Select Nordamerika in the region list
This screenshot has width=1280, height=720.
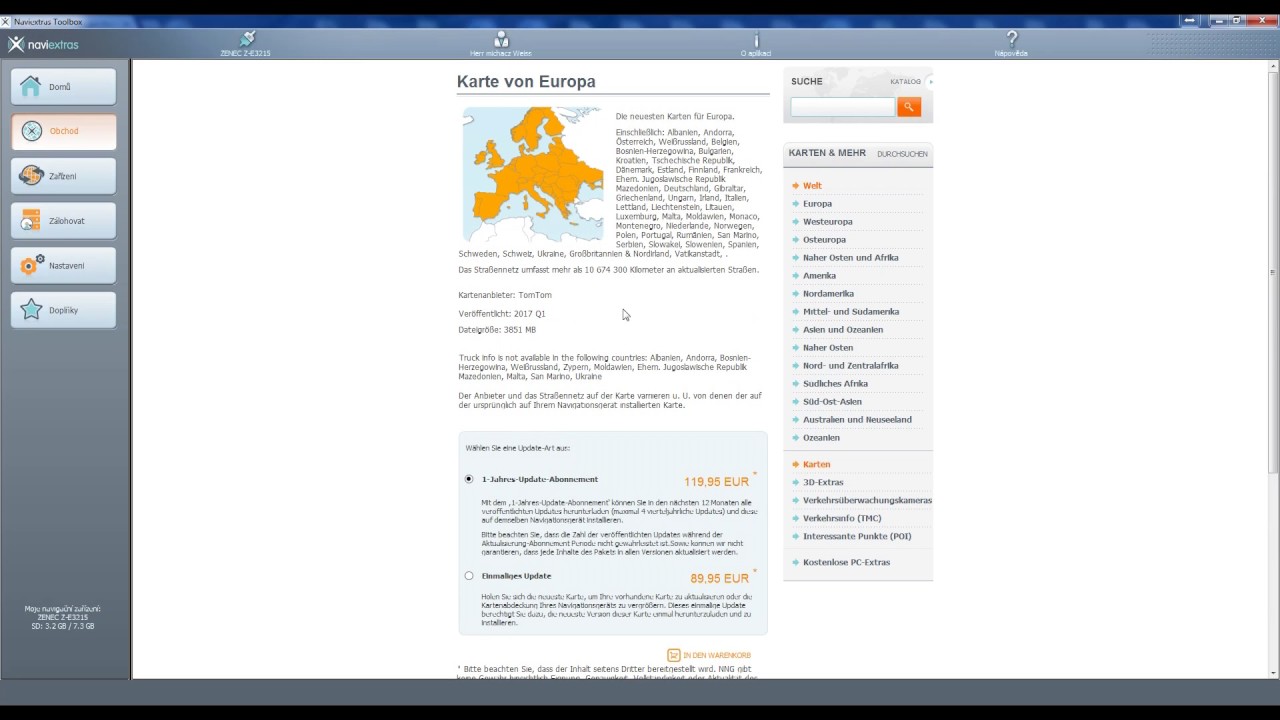click(x=828, y=294)
